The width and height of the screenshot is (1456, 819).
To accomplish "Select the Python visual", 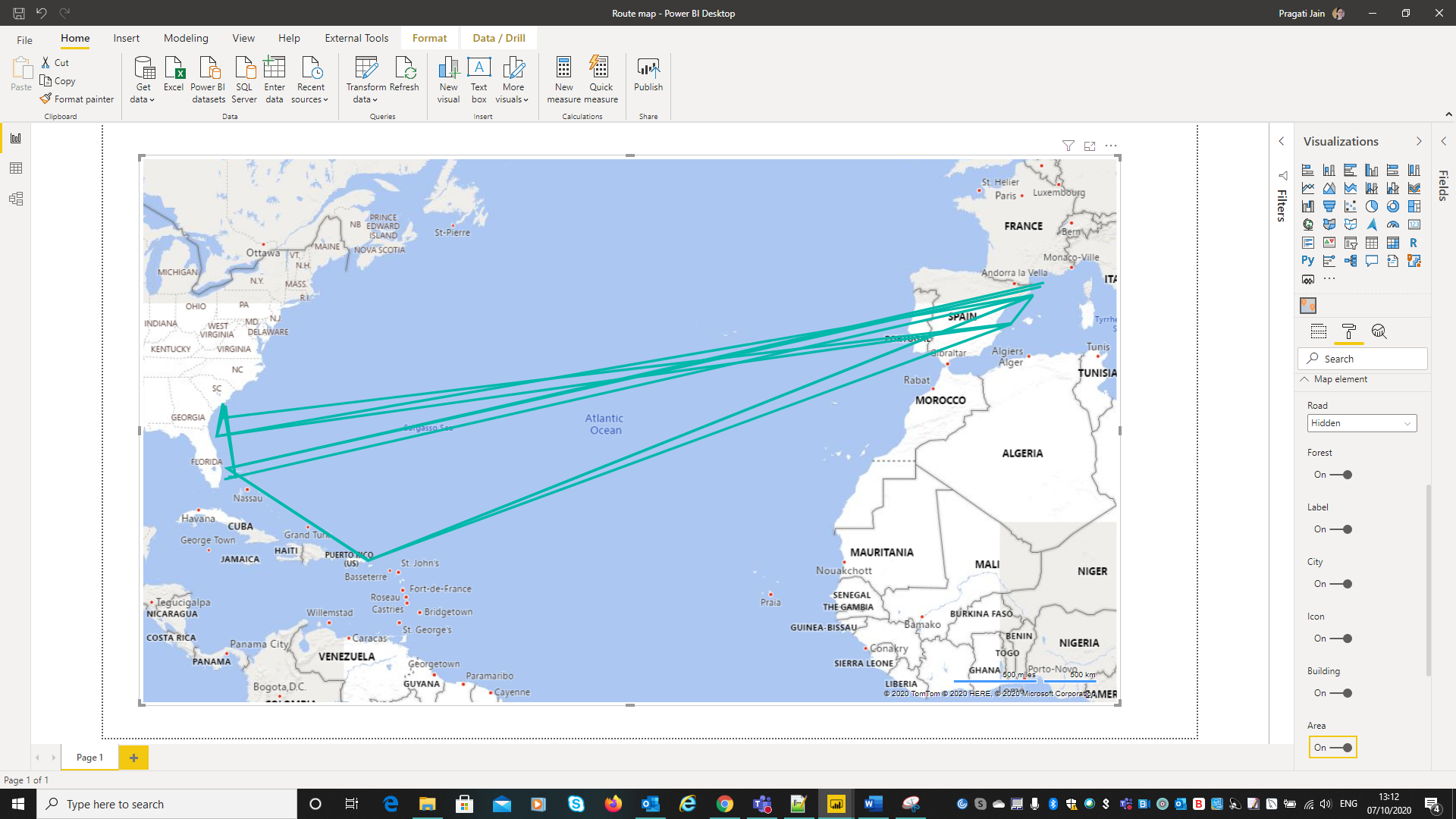I will (x=1308, y=261).
